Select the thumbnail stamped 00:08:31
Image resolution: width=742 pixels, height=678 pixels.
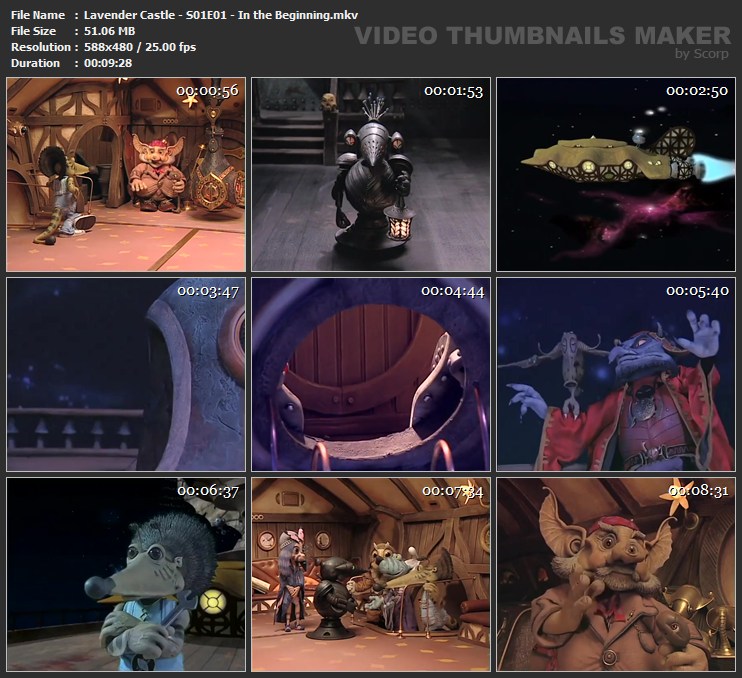tap(616, 574)
